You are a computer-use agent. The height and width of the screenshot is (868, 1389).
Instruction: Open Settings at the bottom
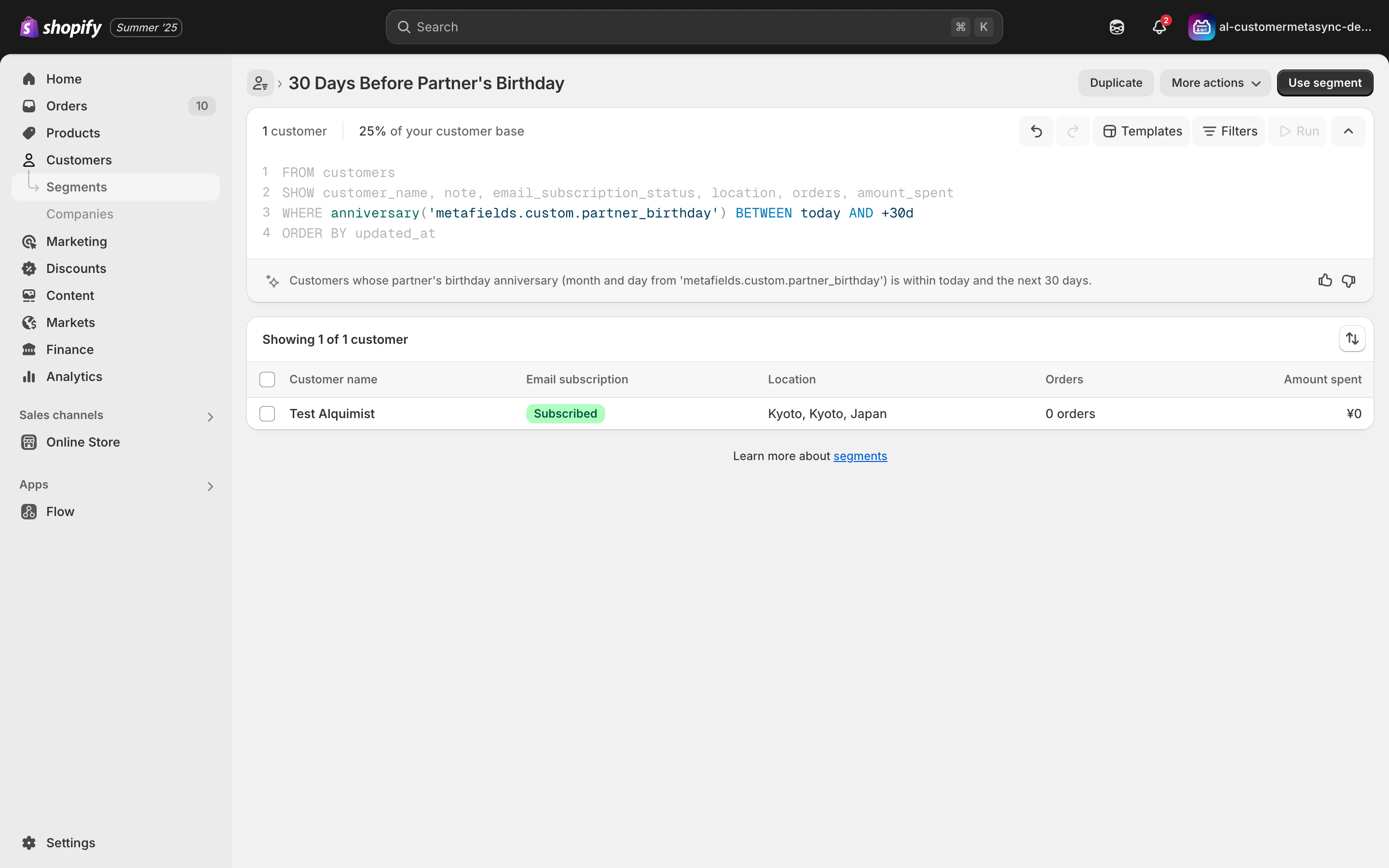115,842
